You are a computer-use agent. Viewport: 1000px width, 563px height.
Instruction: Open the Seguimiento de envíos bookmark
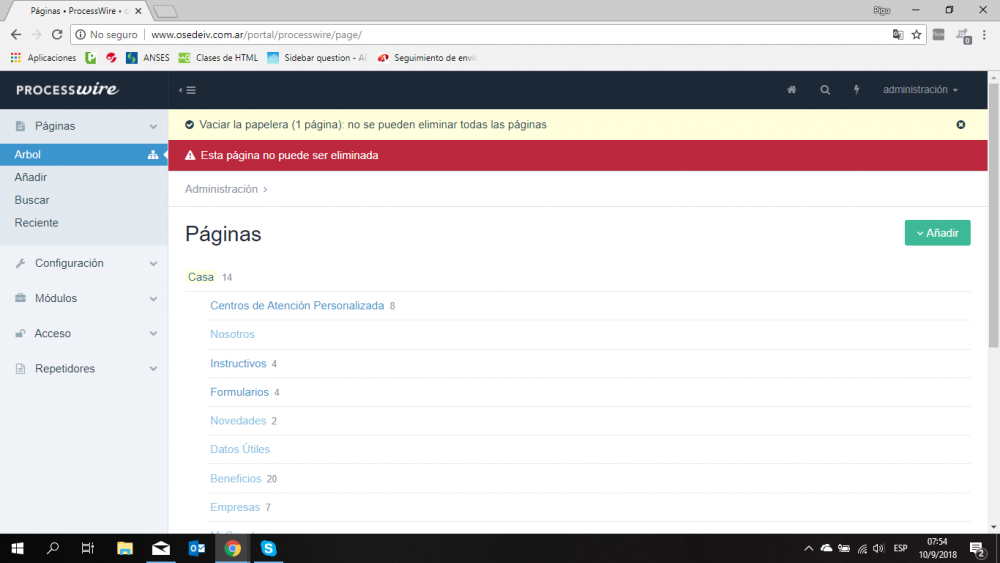(x=427, y=57)
